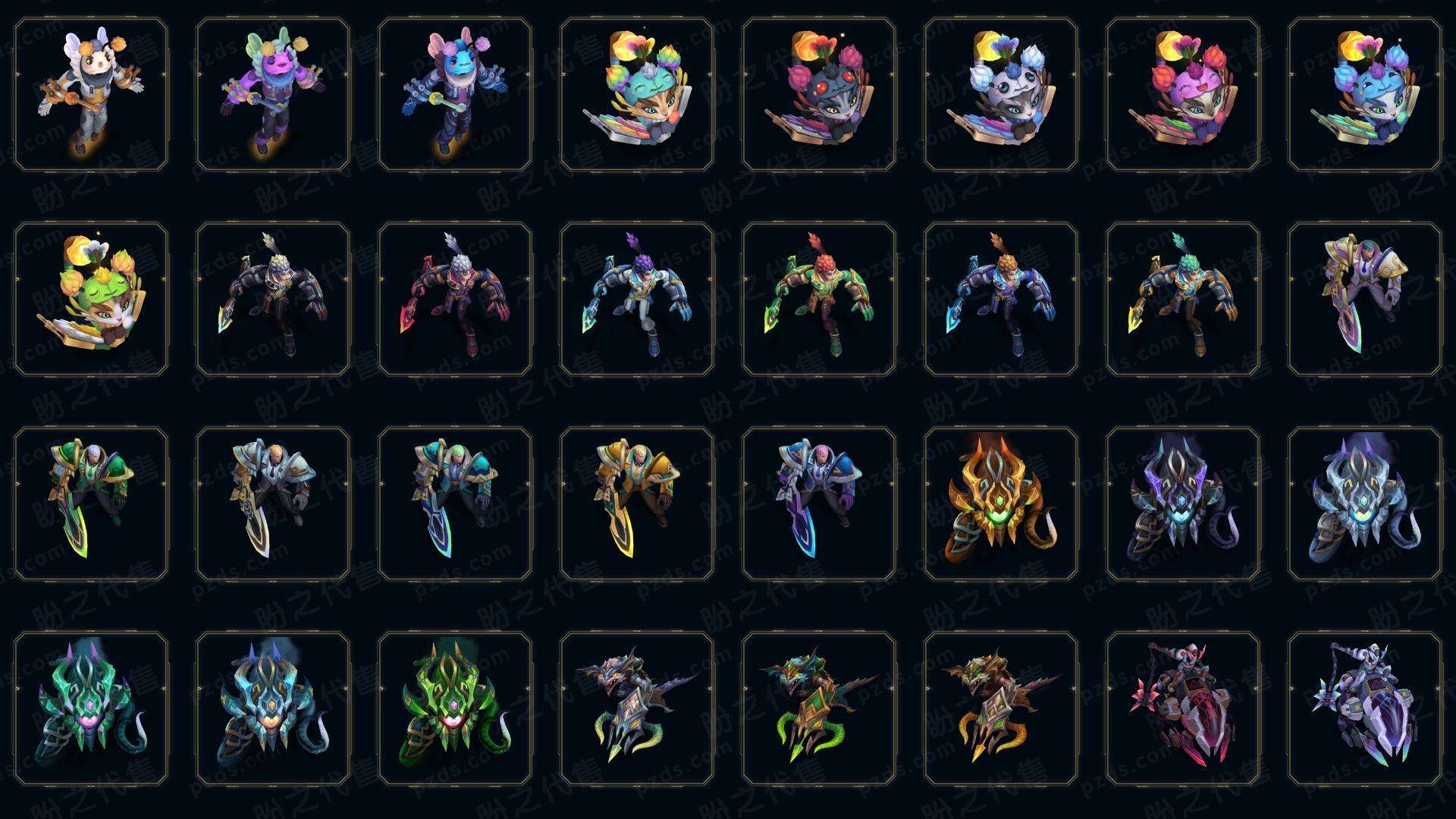The width and height of the screenshot is (1456, 819).
Task: Choose the bright green tentacle creature chroma
Action: pos(455,708)
